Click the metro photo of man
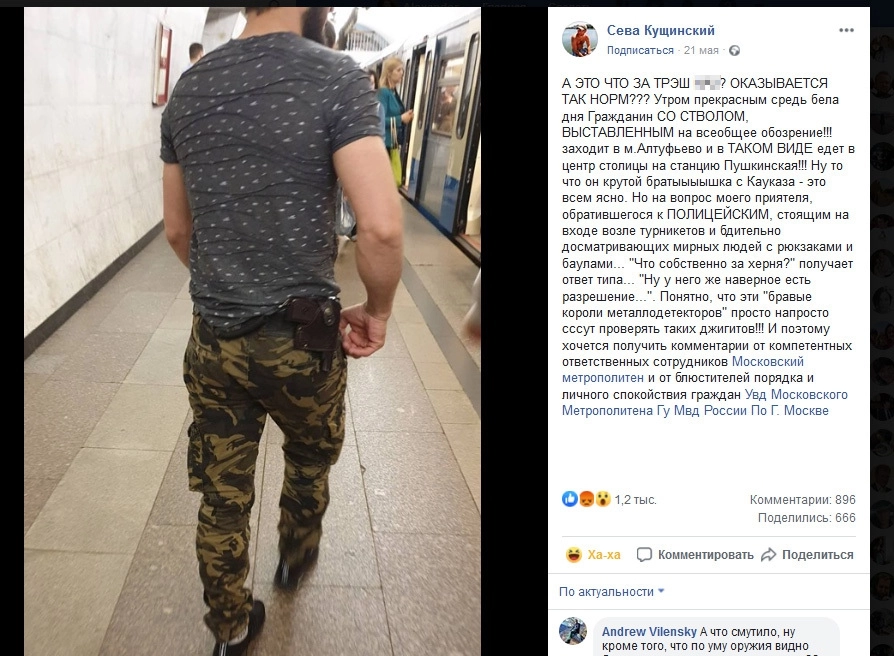The width and height of the screenshot is (894, 656). point(252,331)
